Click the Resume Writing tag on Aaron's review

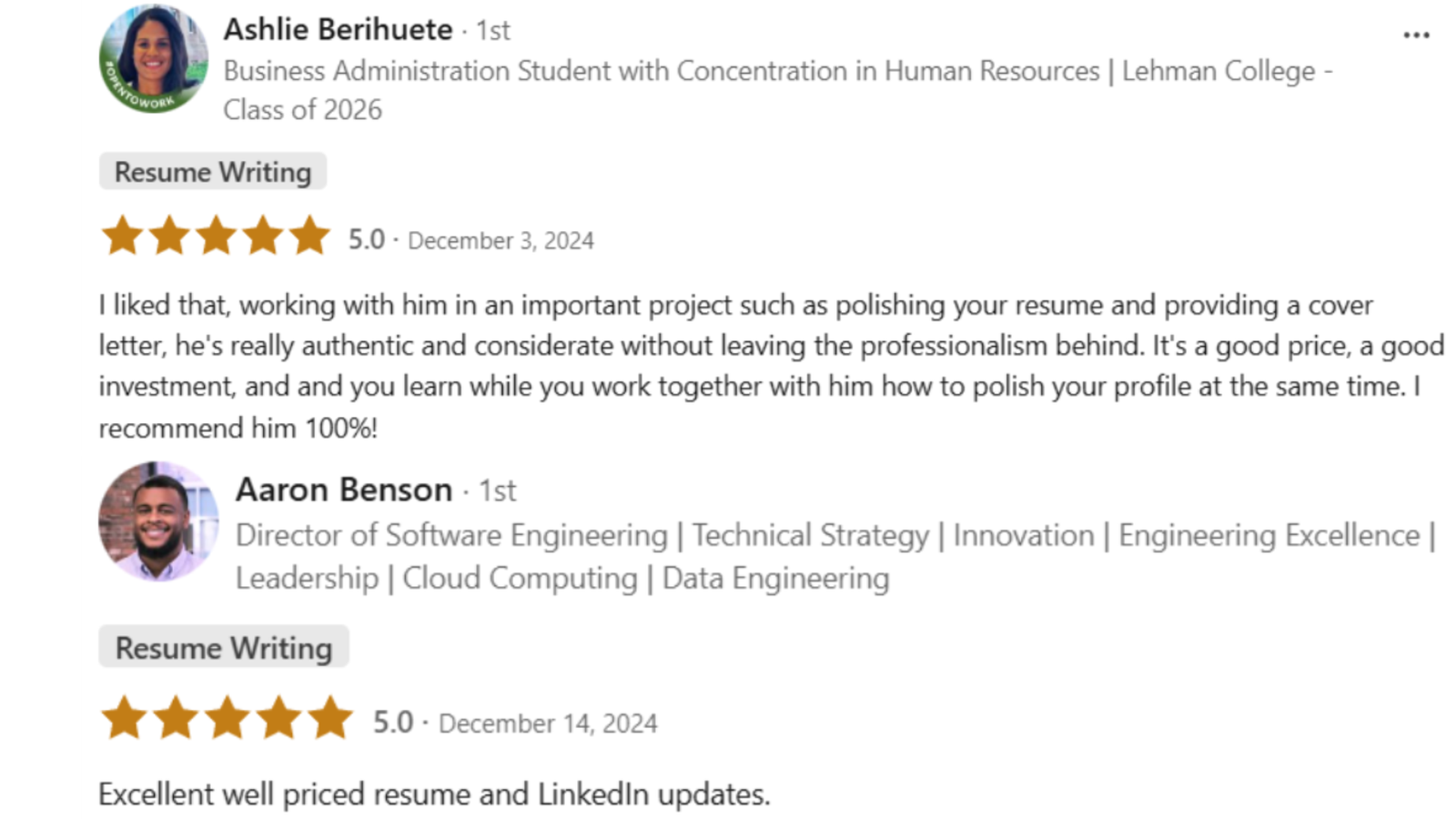[x=224, y=647]
